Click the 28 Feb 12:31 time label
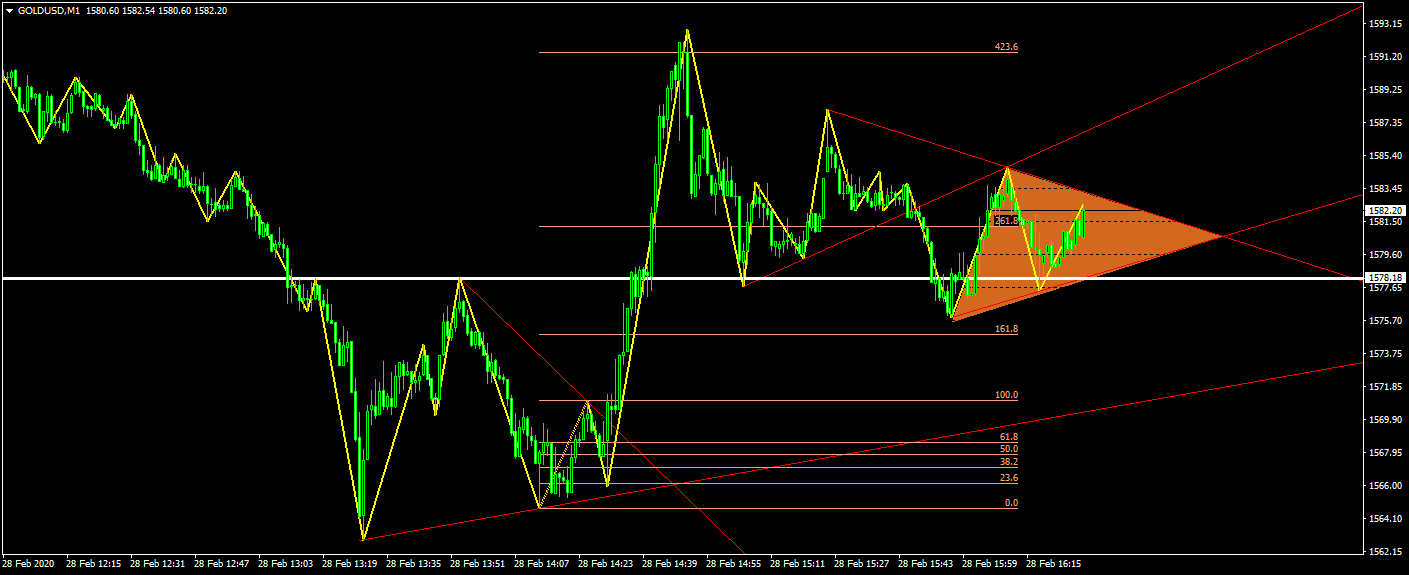 tap(158, 564)
